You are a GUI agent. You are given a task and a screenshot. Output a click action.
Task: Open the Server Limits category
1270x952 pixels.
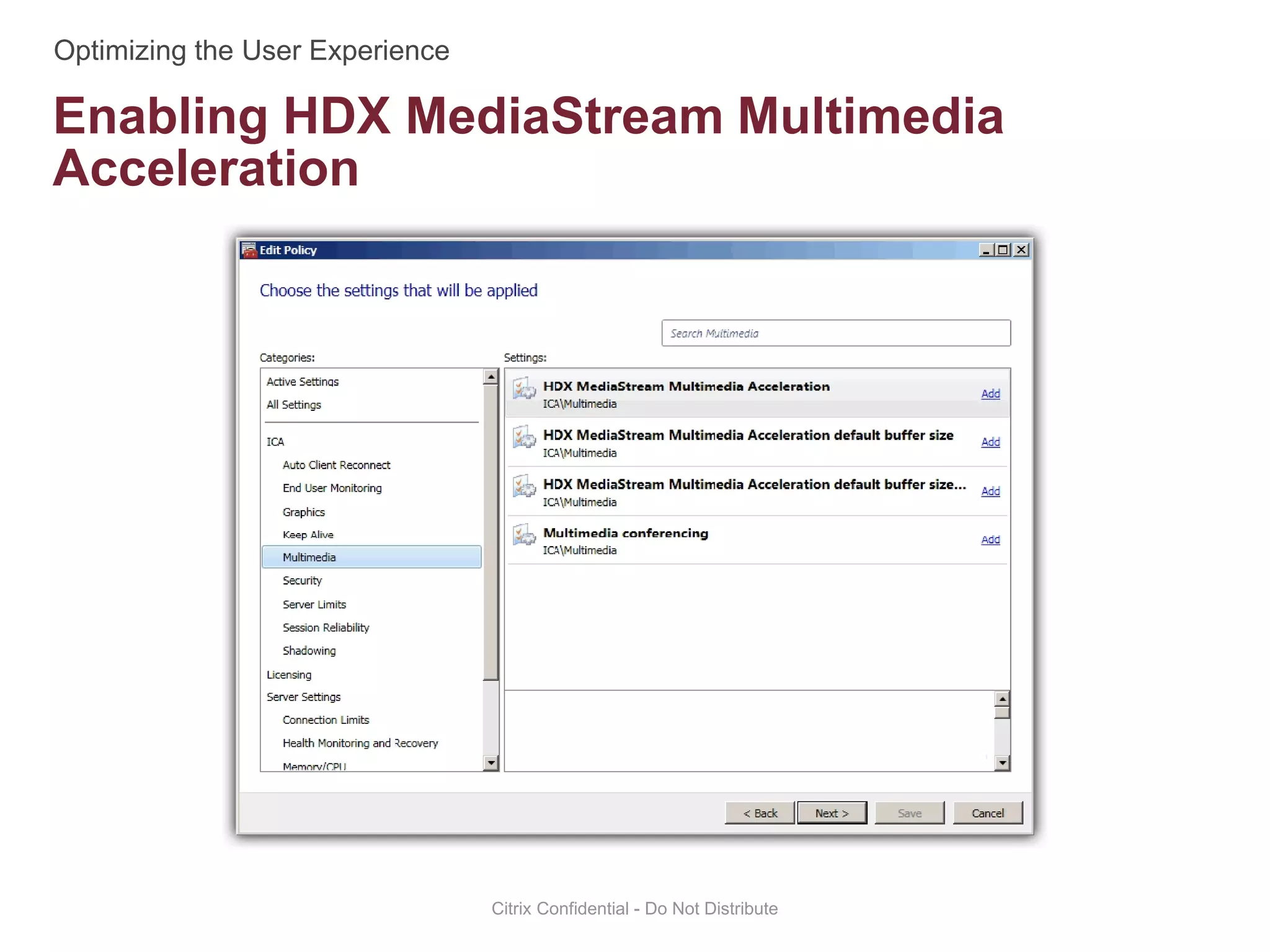314,604
